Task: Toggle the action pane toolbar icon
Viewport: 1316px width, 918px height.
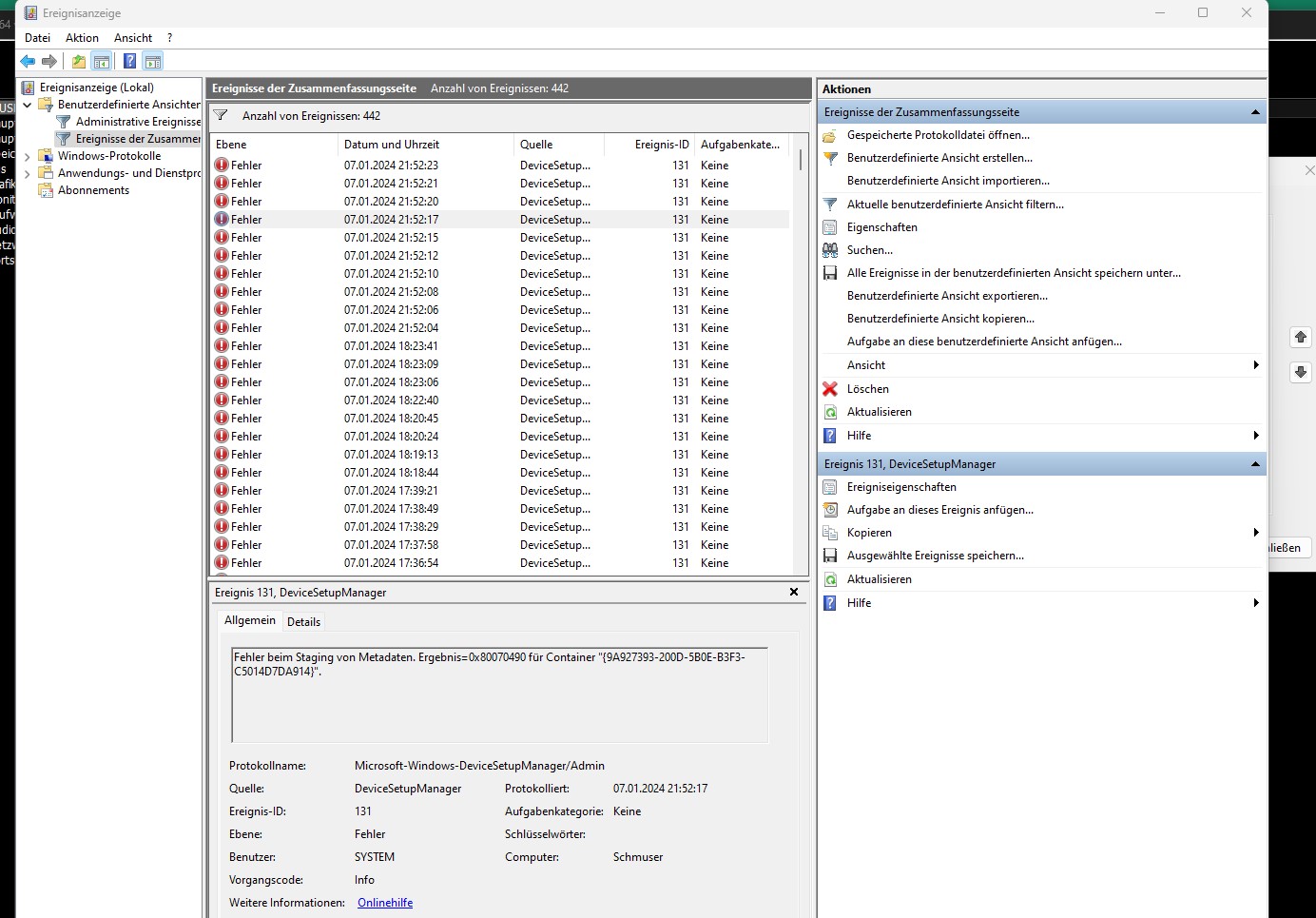Action: point(153,62)
